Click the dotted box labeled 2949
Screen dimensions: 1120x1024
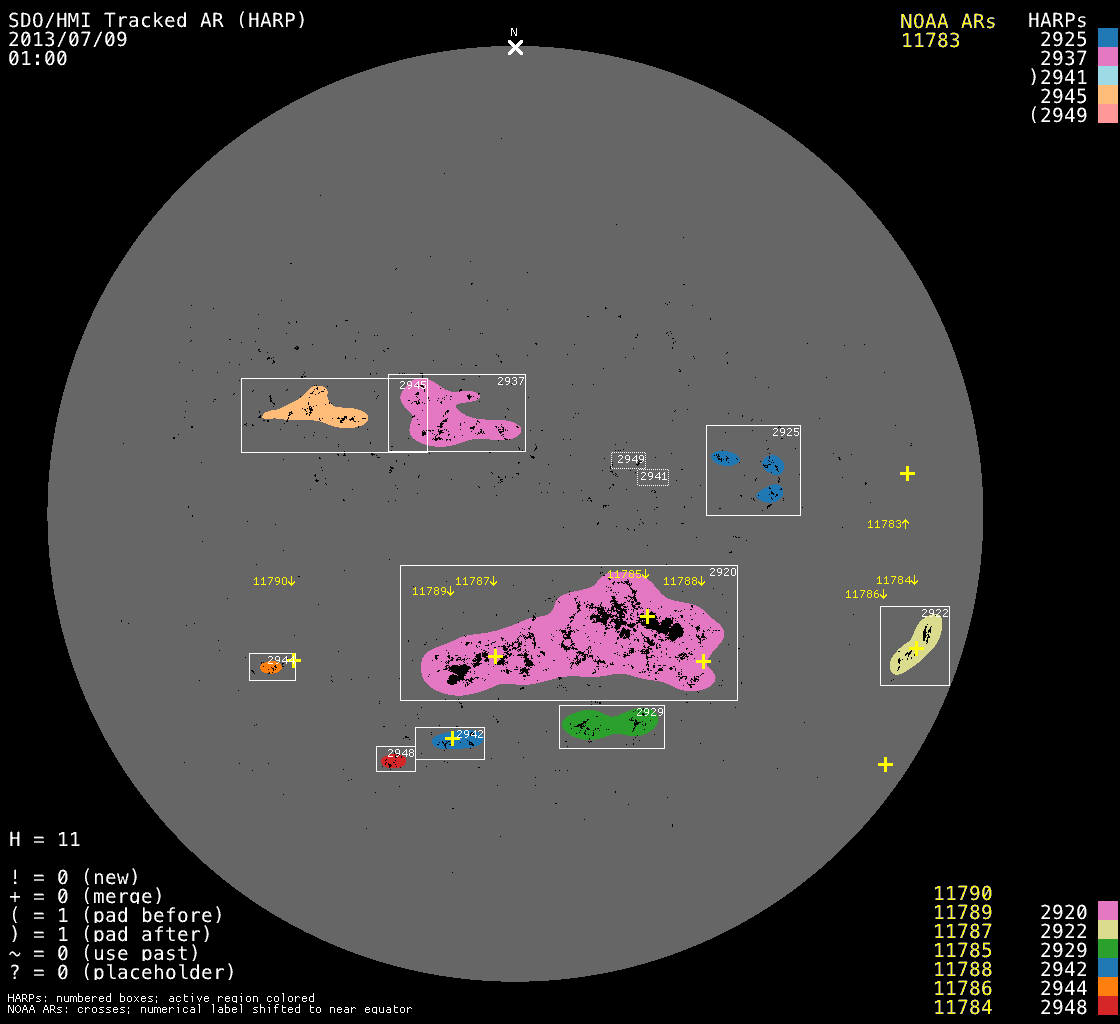click(629, 460)
